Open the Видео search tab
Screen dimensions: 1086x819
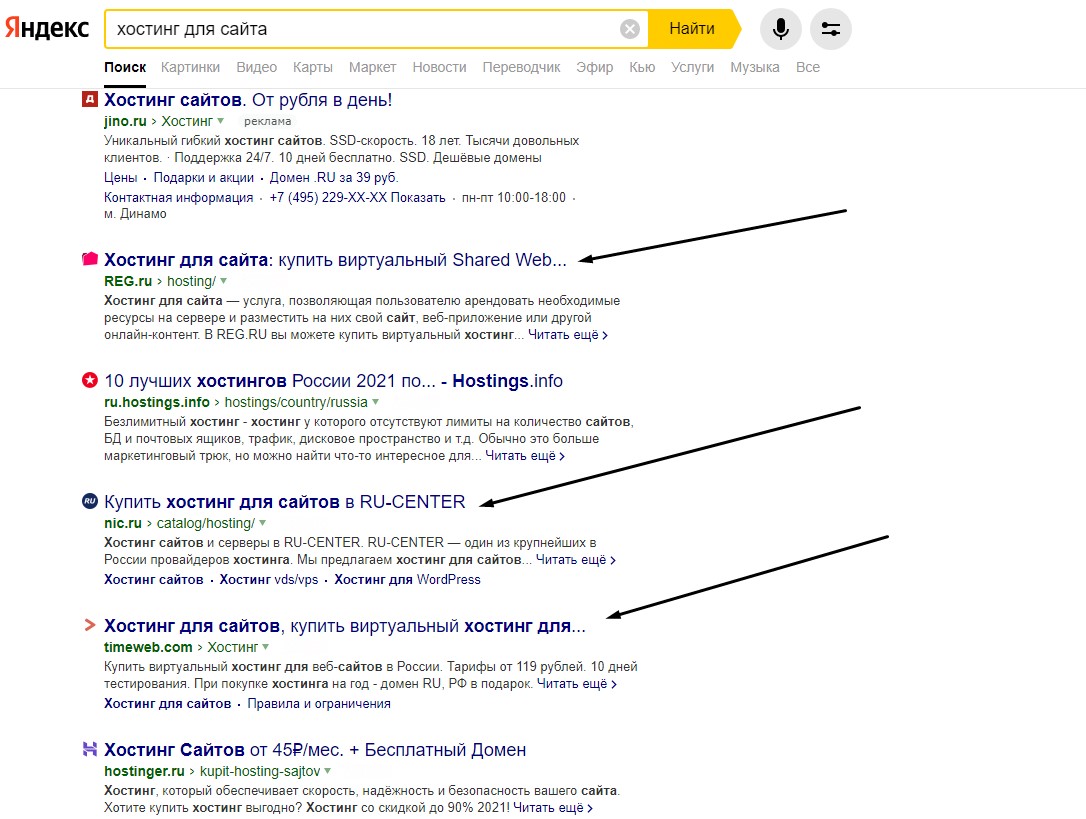[256, 67]
